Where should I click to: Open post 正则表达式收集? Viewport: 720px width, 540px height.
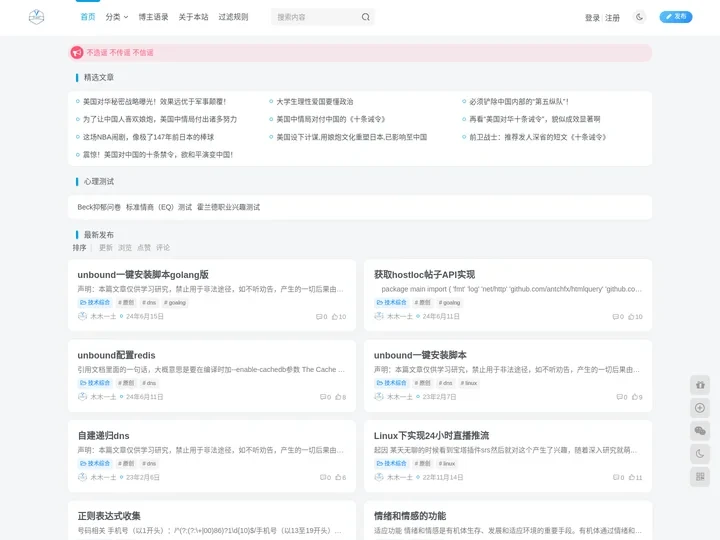pyautogui.click(x=109, y=516)
